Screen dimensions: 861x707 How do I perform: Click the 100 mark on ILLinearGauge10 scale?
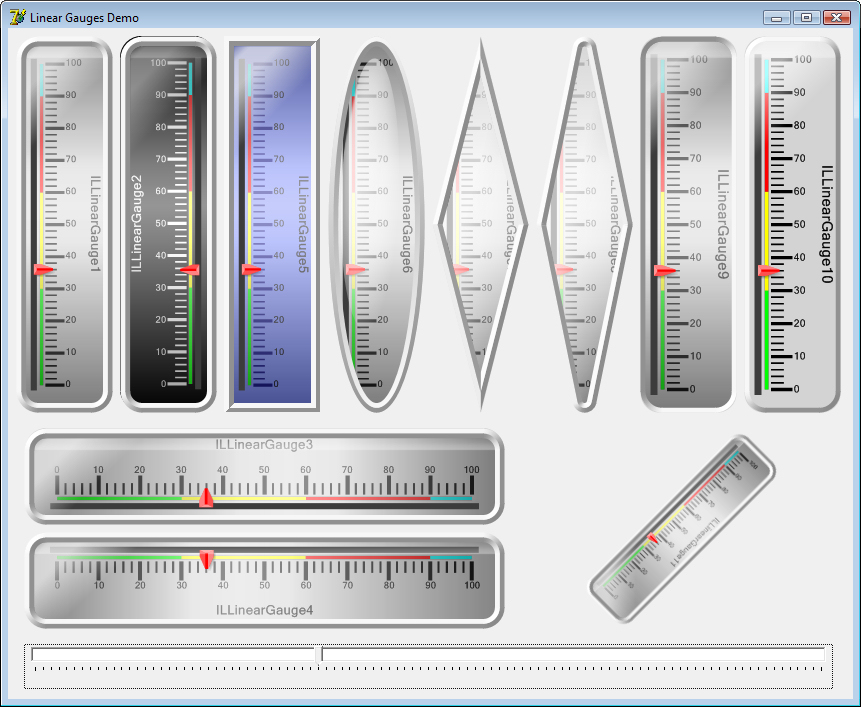801,60
